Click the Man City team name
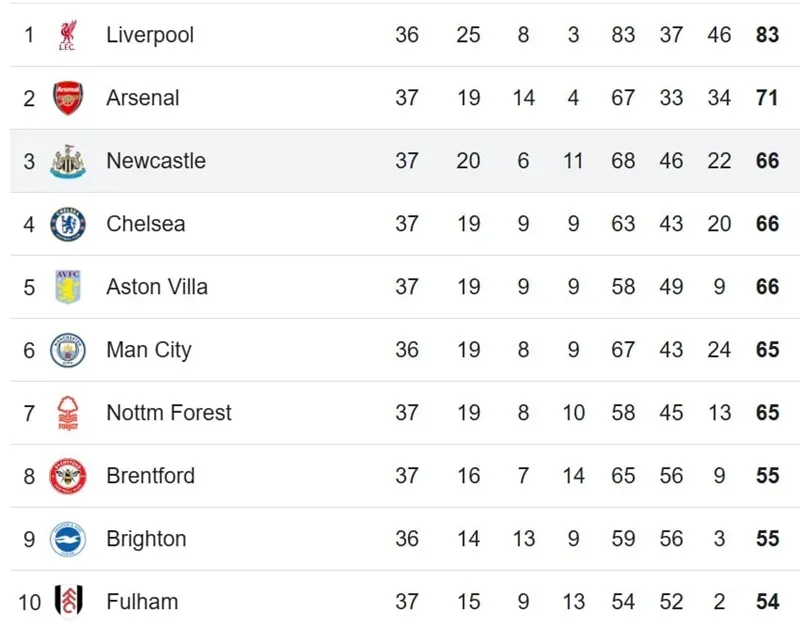 pyautogui.click(x=149, y=350)
